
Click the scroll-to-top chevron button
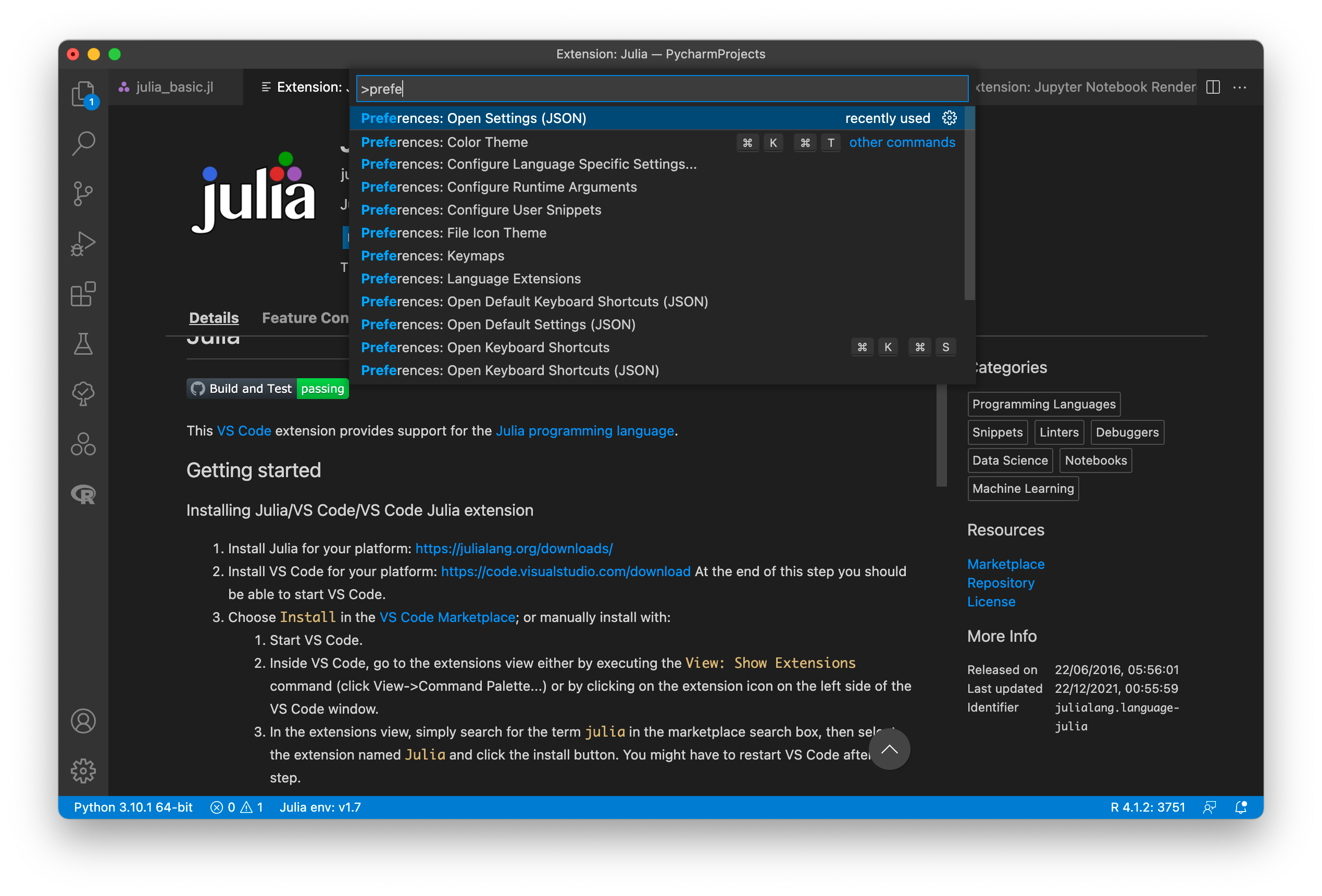pyautogui.click(x=889, y=749)
